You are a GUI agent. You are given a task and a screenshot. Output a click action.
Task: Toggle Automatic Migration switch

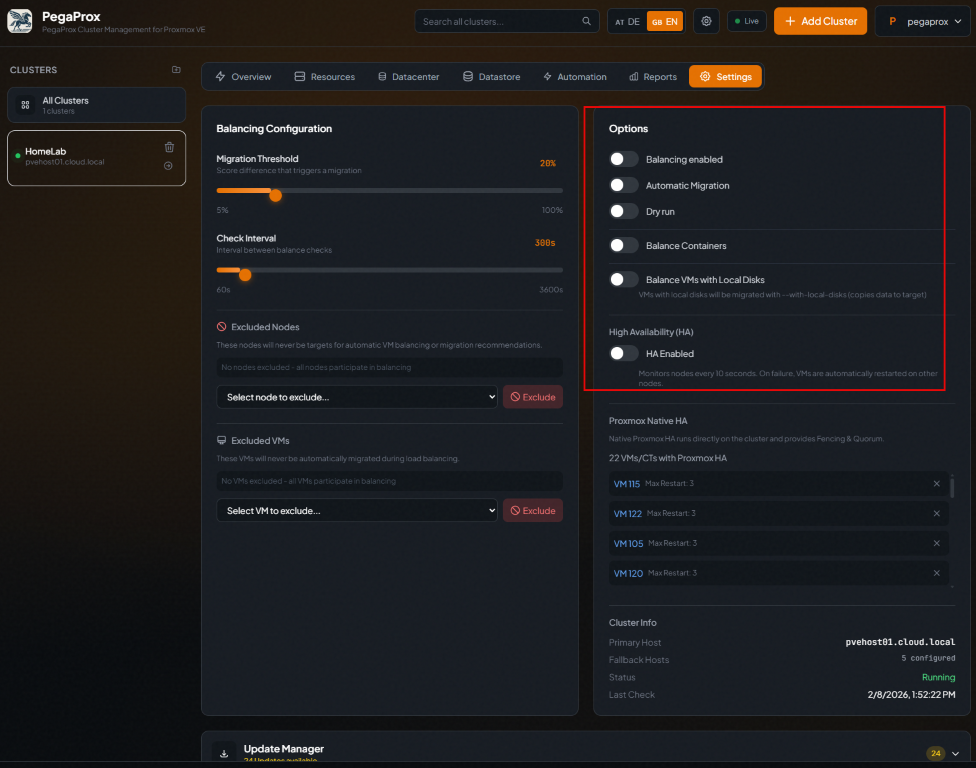point(624,185)
